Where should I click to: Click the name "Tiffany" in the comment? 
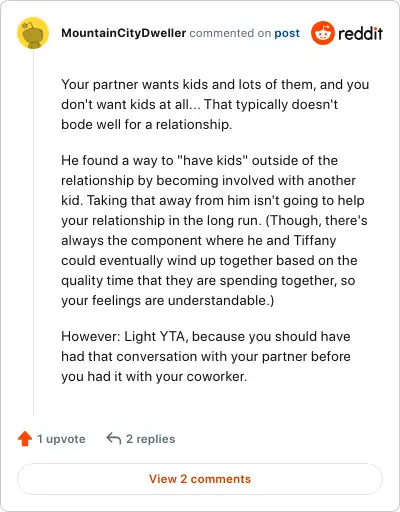tap(315, 240)
